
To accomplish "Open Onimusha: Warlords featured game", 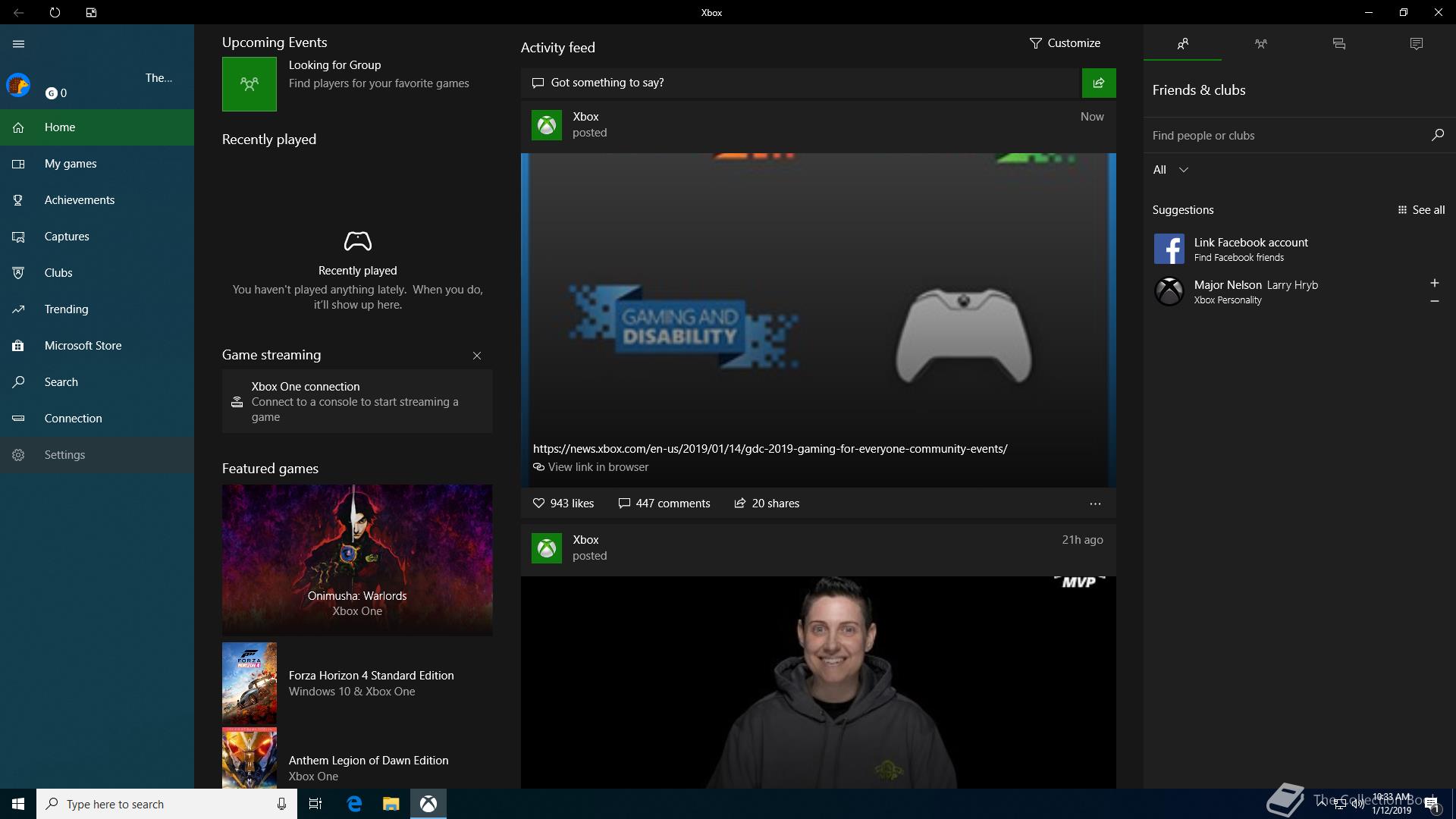I will [x=357, y=560].
